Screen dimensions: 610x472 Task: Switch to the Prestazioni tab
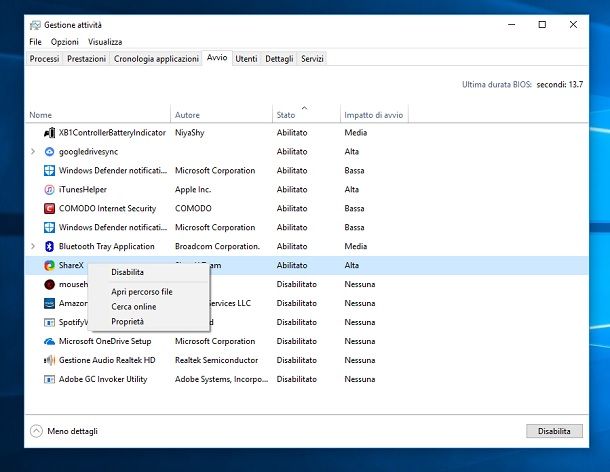coord(86,59)
